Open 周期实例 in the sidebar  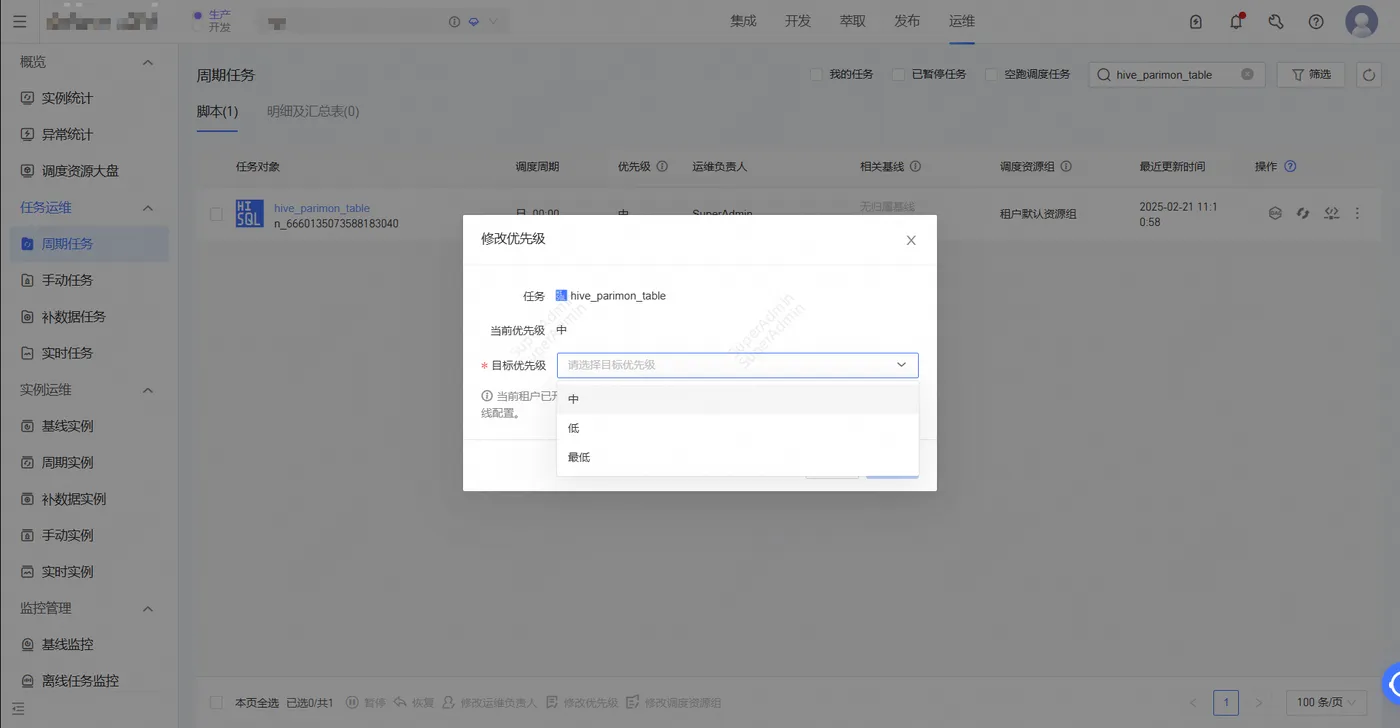point(67,463)
